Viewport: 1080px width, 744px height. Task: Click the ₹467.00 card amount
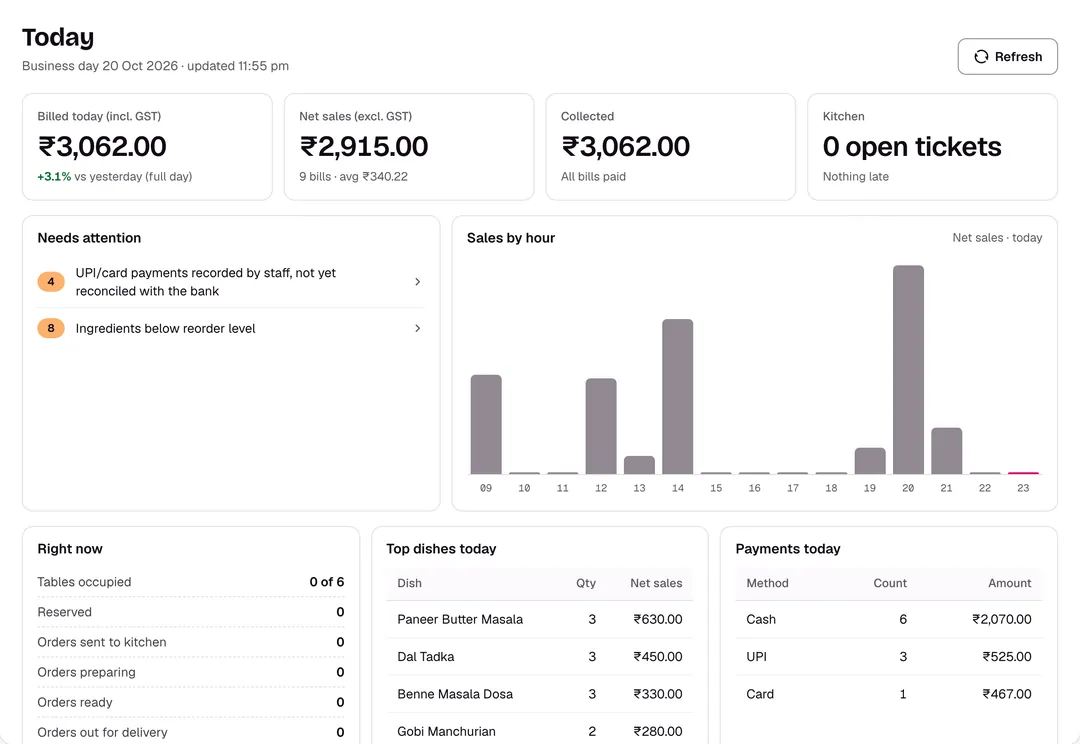[1007, 694]
